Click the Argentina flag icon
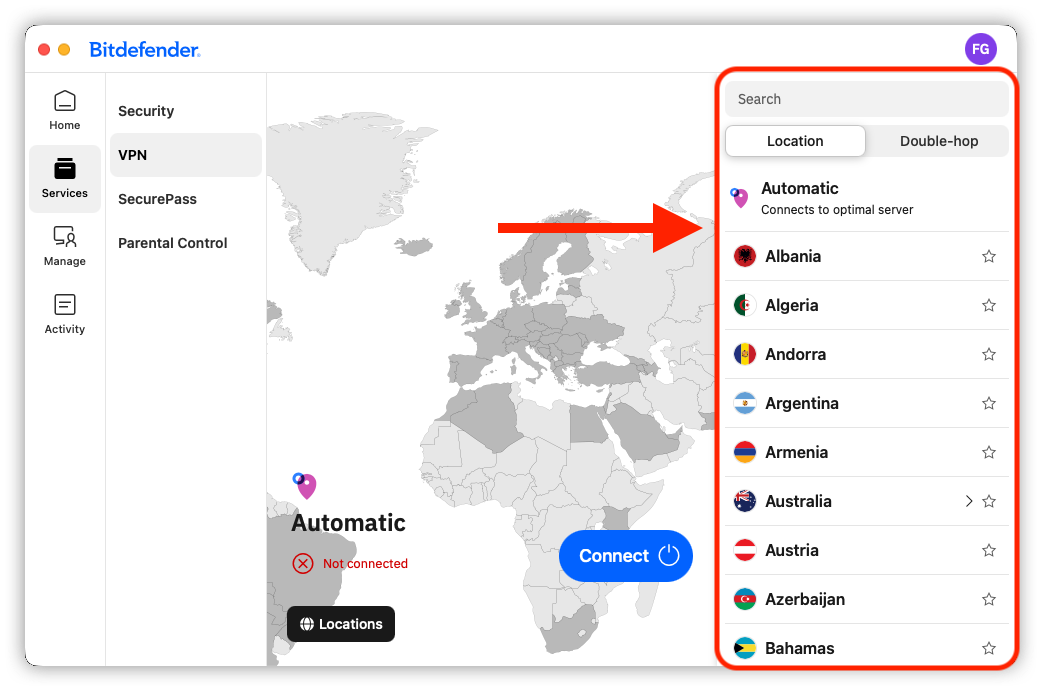1040x690 pixels. [745, 403]
